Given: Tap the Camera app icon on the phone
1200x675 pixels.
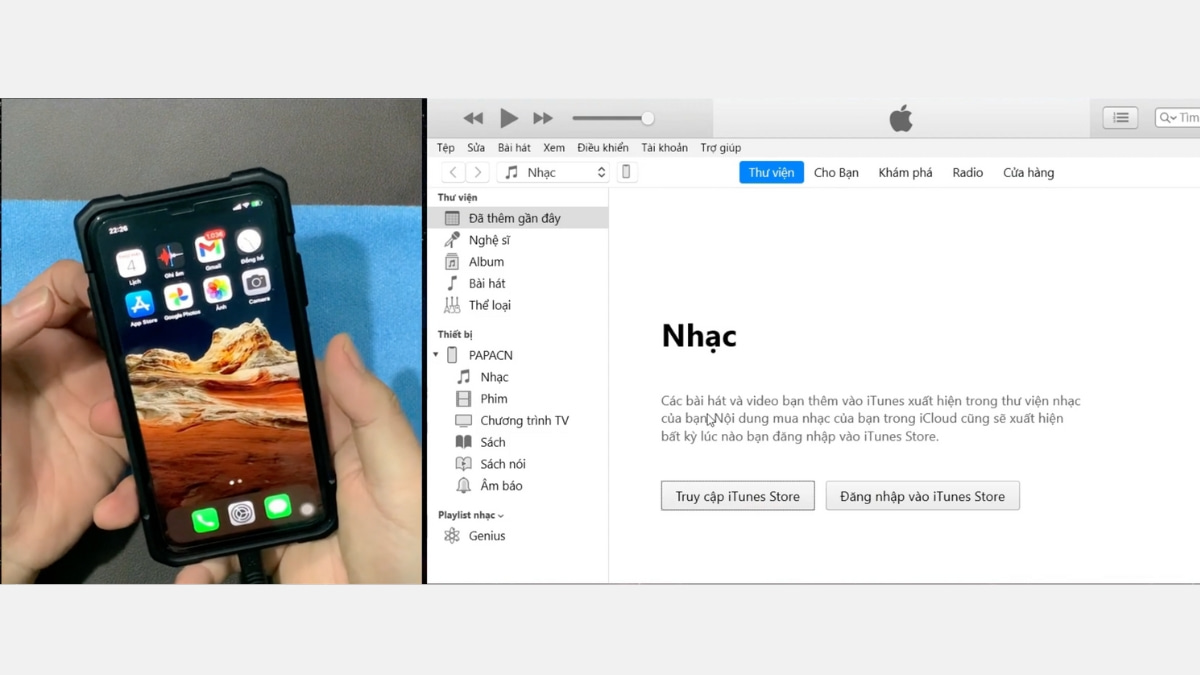Looking at the screenshot, I should coord(256,283).
